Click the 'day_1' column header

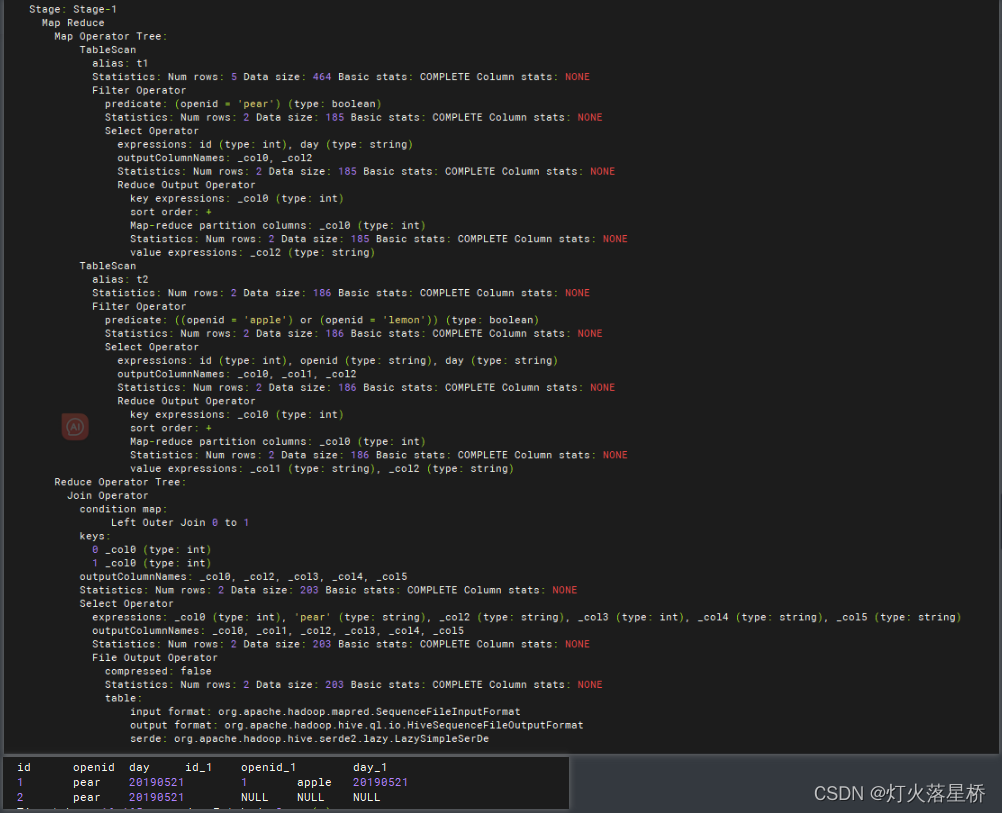[370, 768]
